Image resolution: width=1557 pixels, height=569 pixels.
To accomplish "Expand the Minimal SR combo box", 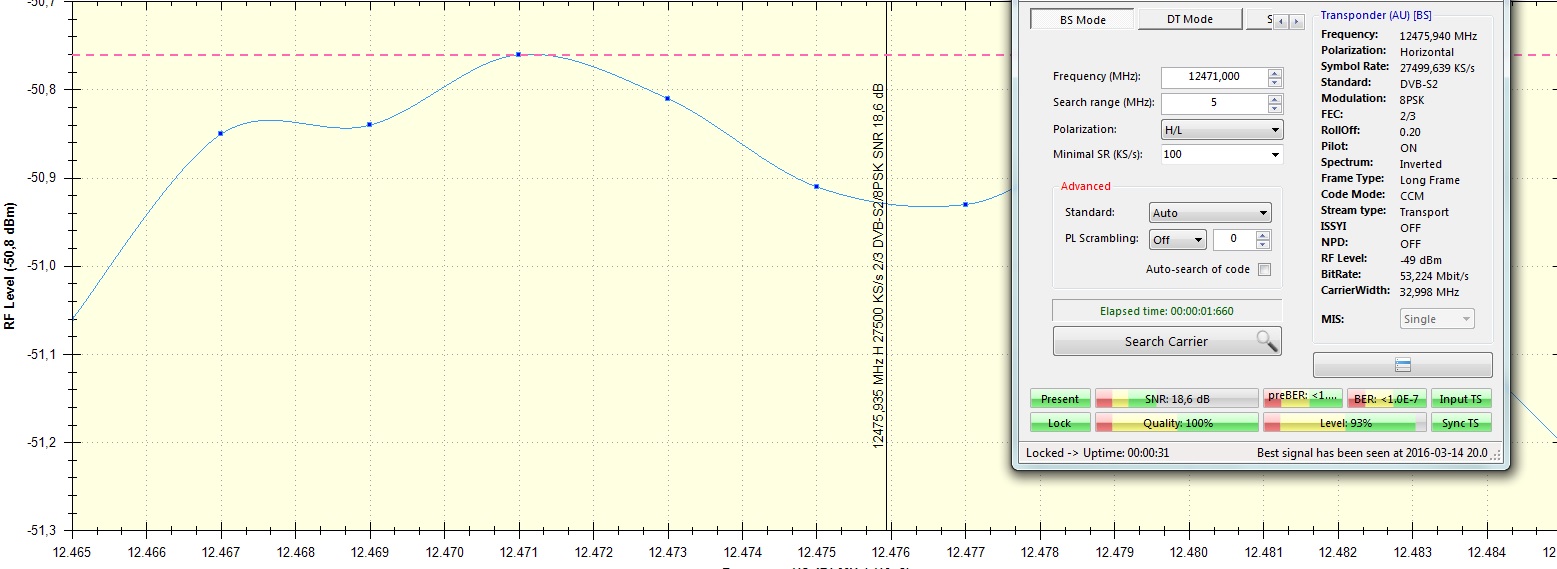I will (1221, 155).
